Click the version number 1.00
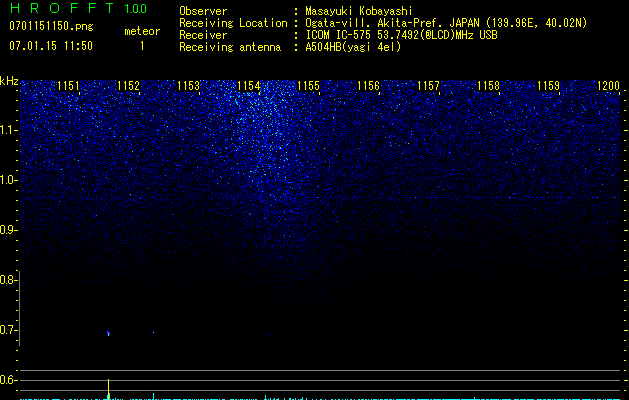629x400 pixels. (136, 8)
